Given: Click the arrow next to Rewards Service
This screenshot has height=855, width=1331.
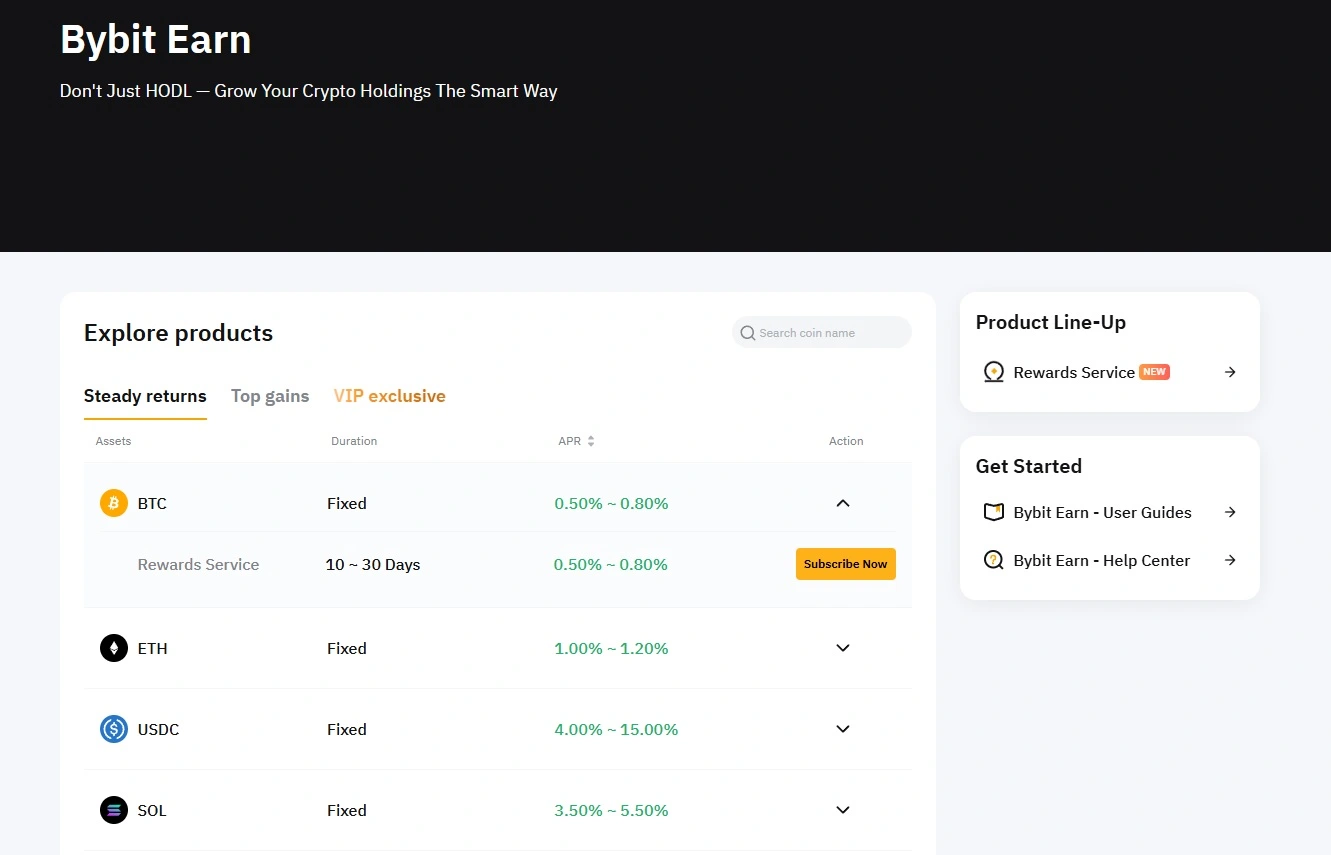Looking at the screenshot, I should tap(1229, 371).
